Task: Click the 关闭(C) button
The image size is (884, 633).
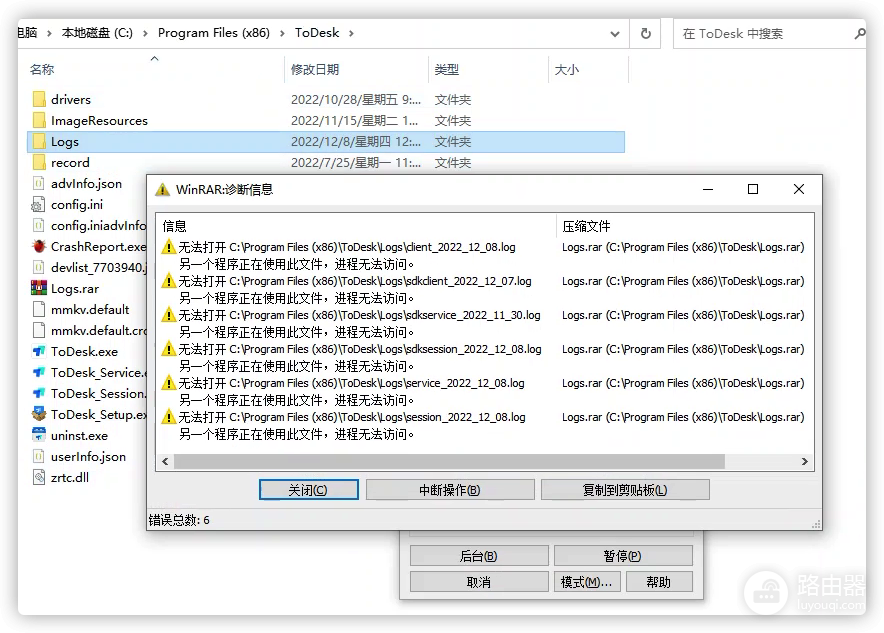Action: [x=308, y=490]
